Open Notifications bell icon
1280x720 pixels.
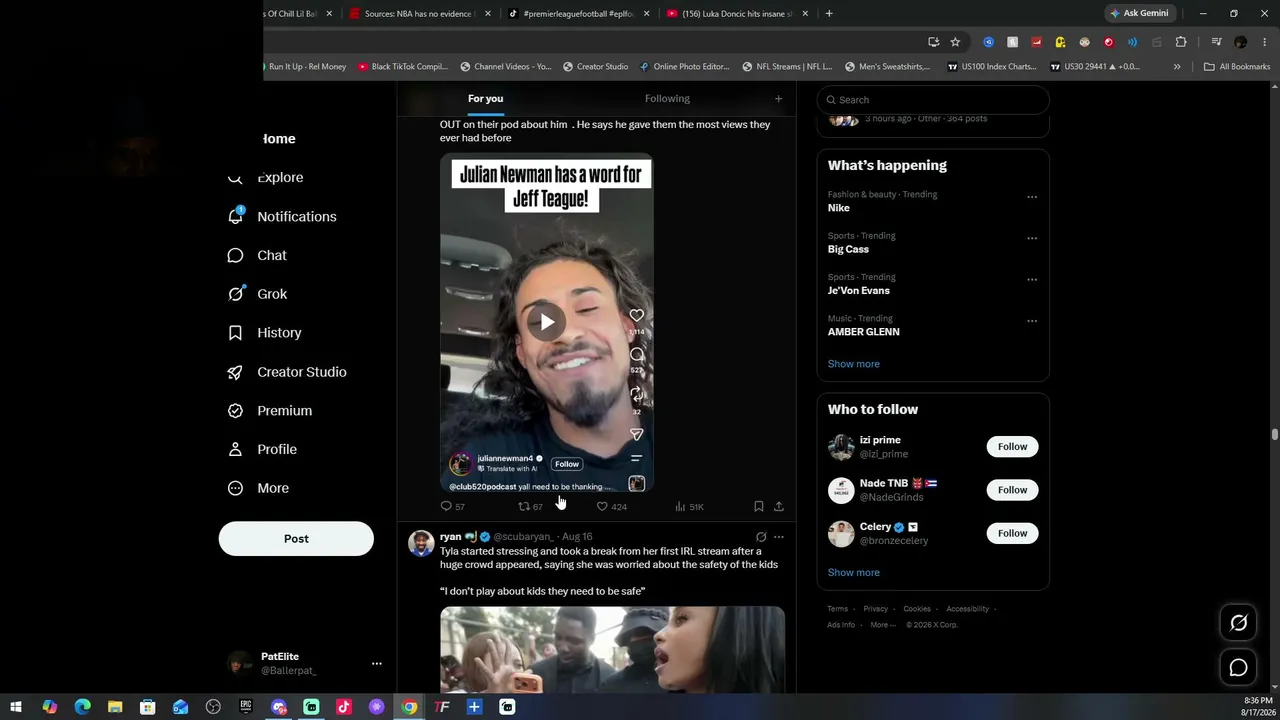point(235,216)
